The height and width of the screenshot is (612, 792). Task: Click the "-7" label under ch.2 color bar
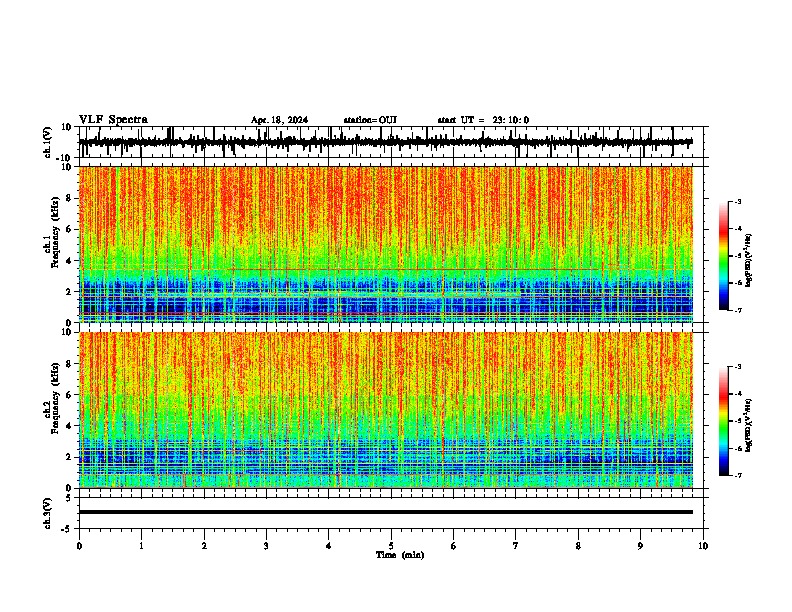click(738, 475)
